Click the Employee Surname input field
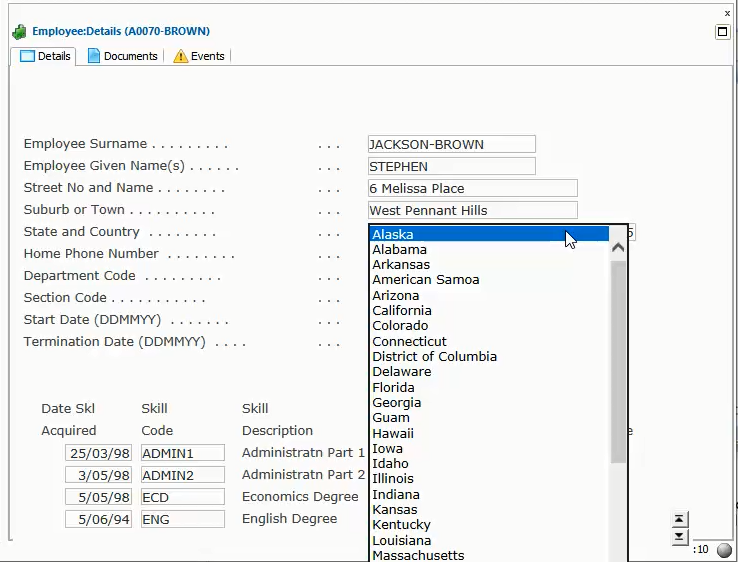 [451, 145]
